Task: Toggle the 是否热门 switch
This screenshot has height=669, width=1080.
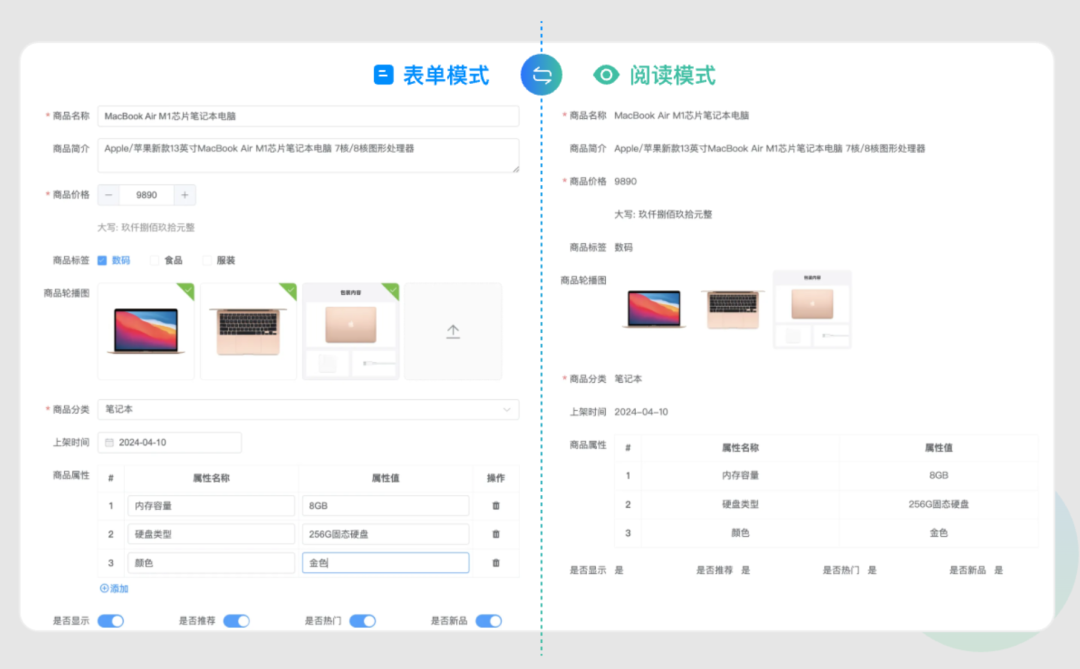Action: coord(362,621)
